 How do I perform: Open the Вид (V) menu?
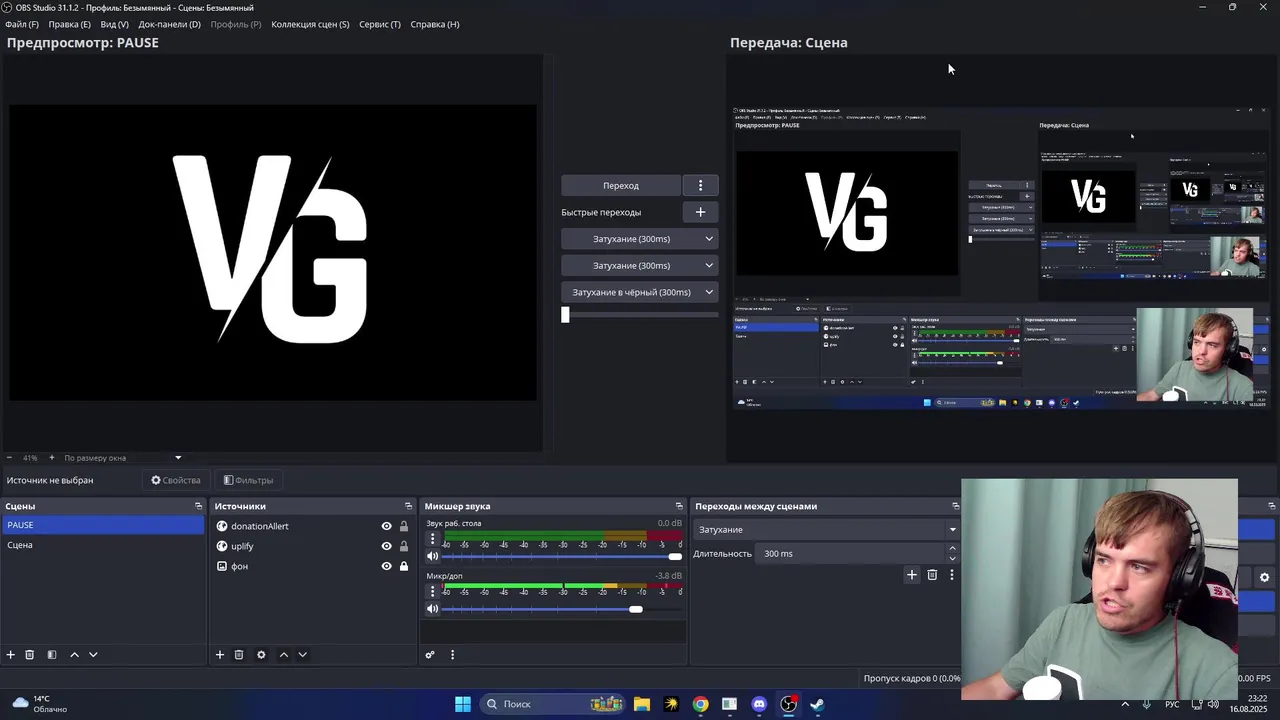tap(114, 24)
